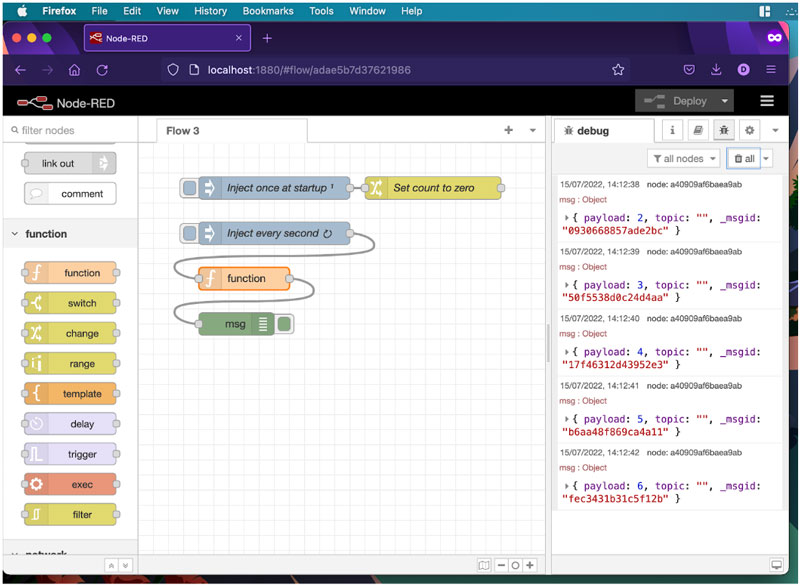
Task: Collapse the function palette category
Action: (x=15, y=234)
